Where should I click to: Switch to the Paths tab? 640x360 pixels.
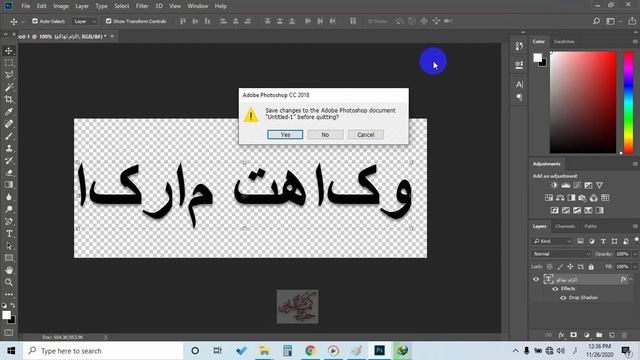[x=590, y=226]
